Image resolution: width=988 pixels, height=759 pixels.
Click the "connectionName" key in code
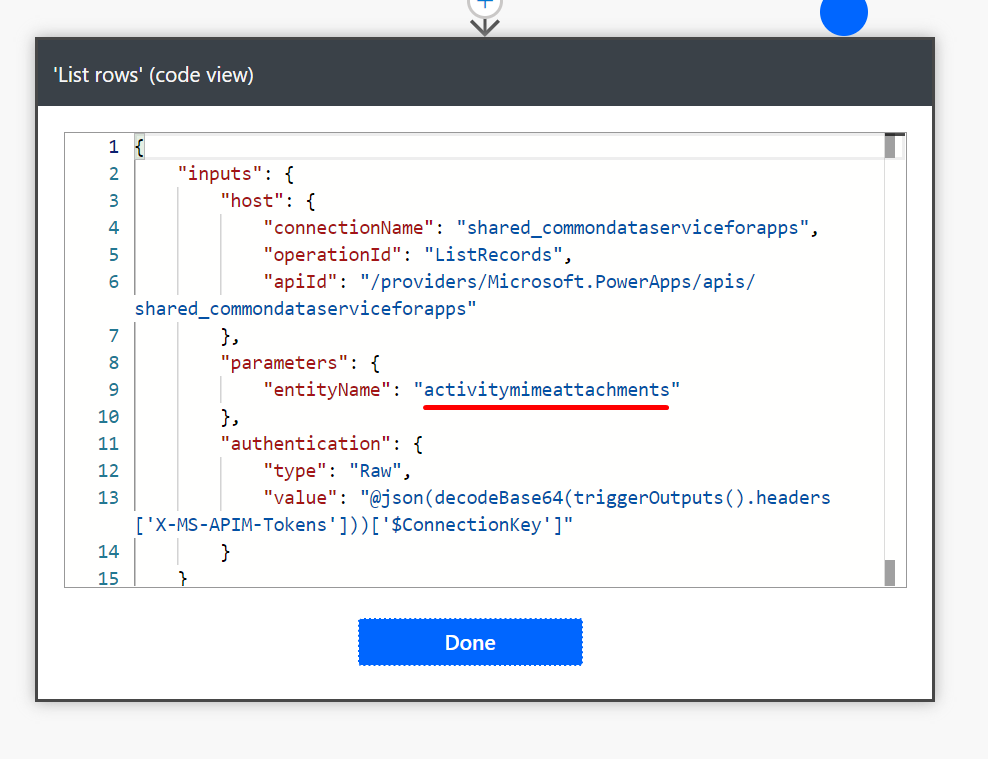(x=350, y=227)
